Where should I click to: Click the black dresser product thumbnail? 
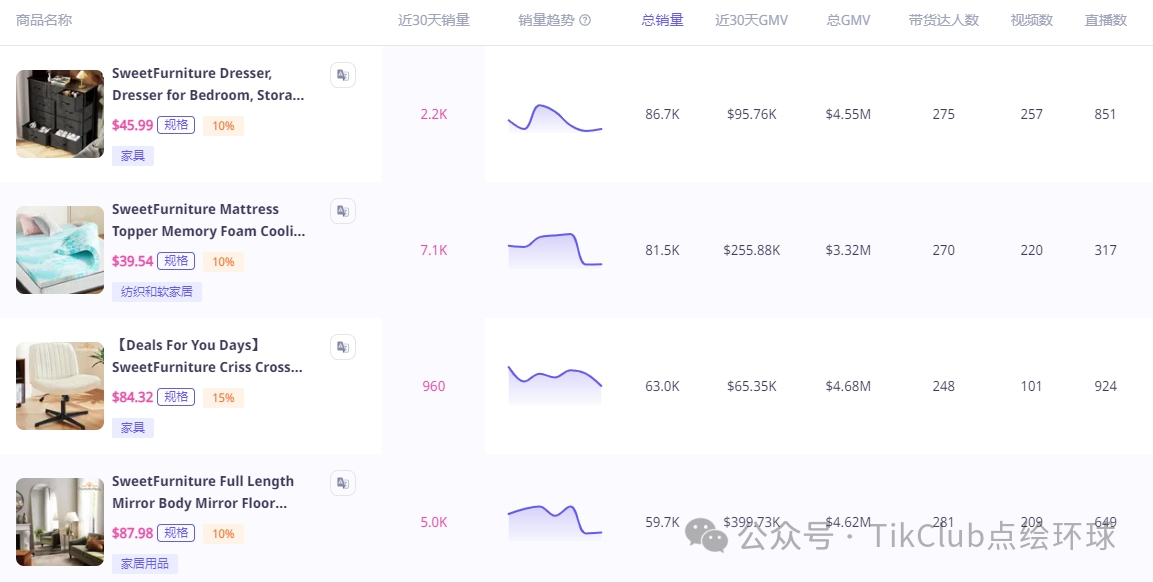click(60, 114)
